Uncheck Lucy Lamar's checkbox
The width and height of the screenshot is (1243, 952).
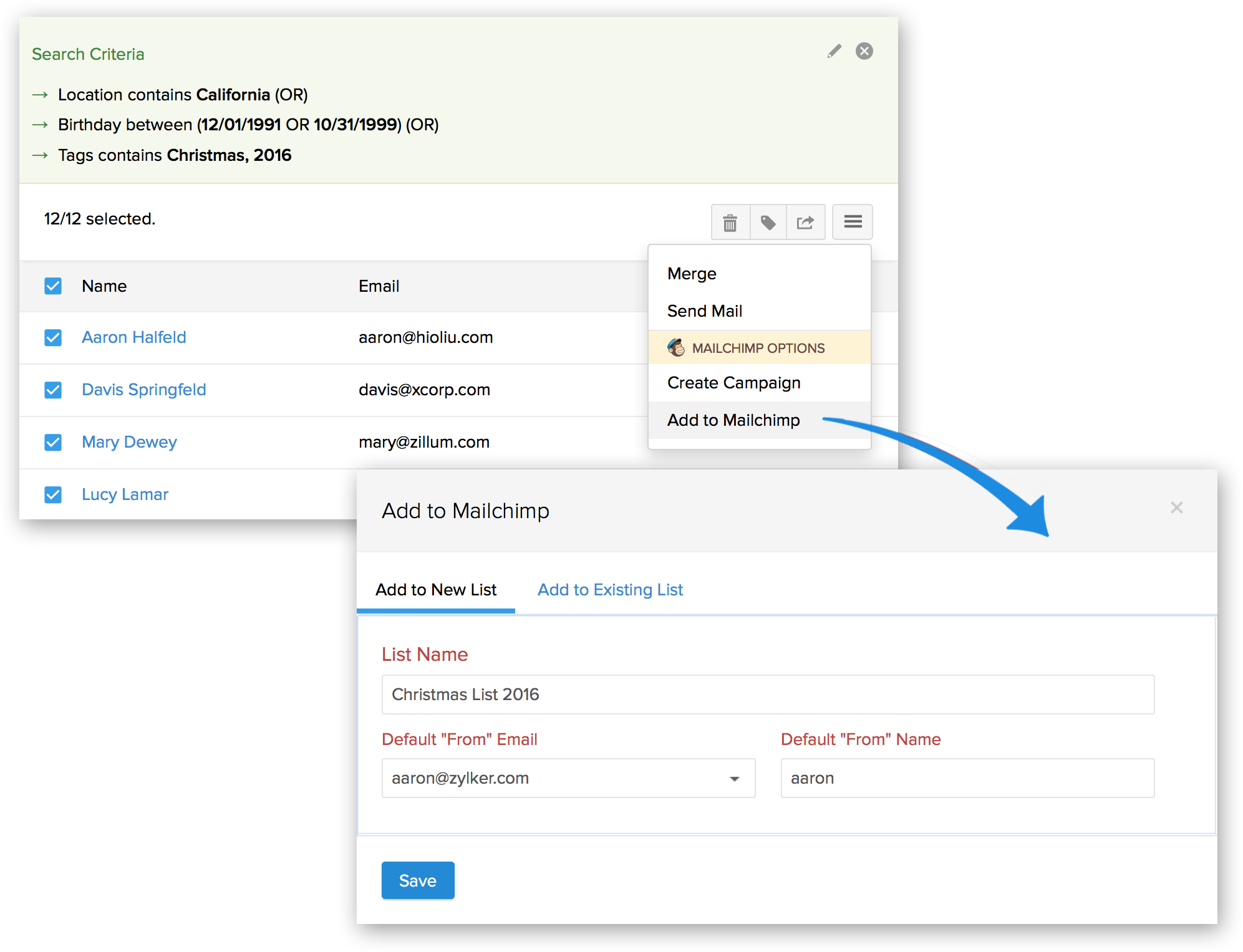53,494
